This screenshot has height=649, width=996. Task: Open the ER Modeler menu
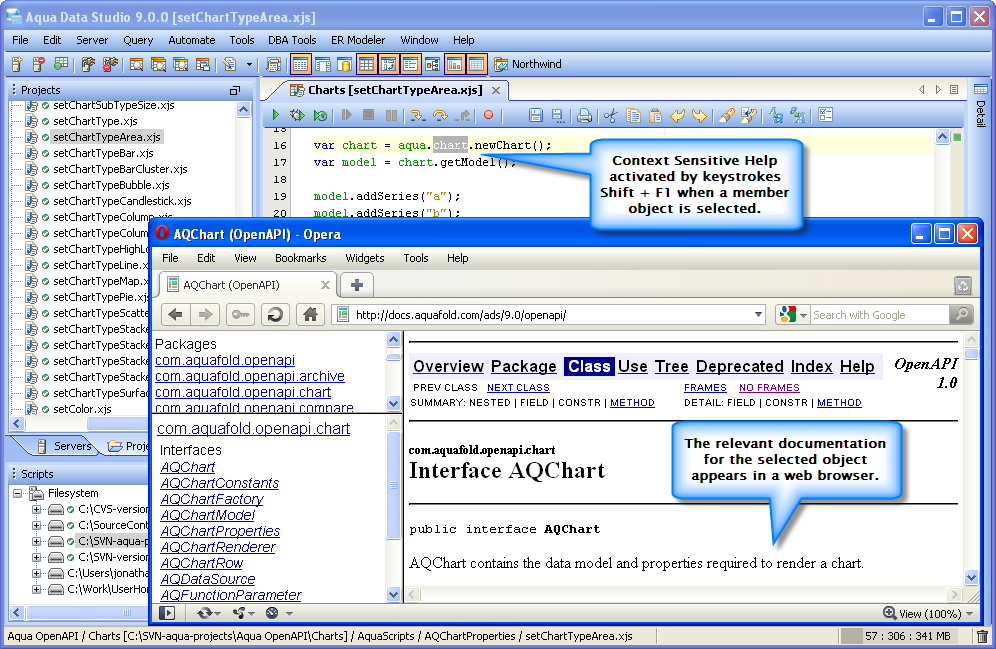click(x=358, y=40)
